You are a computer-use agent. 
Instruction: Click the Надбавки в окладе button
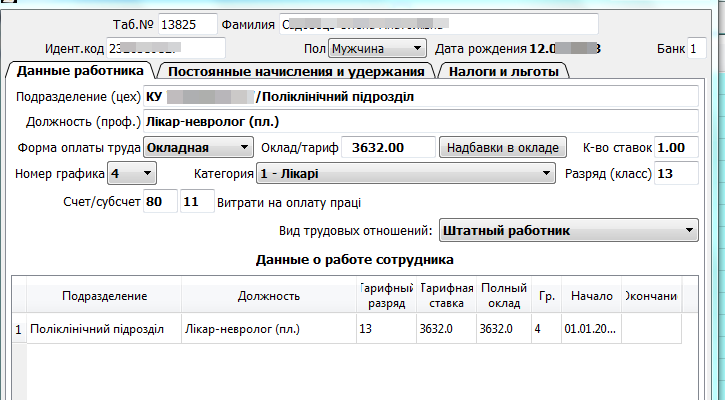(503, 147)
